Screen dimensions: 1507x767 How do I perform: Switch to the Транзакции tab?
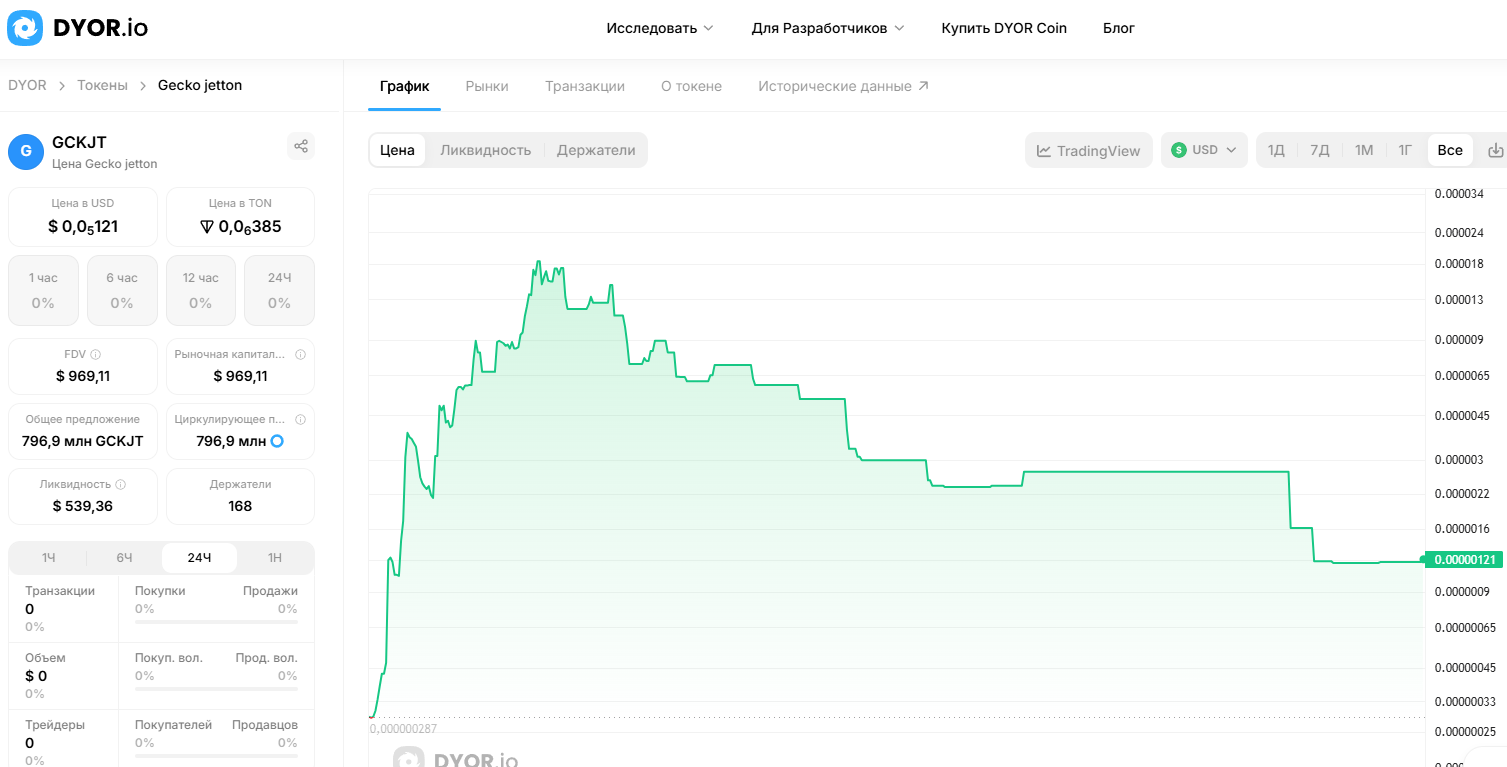pyautogui.click(x=585, y=86)
